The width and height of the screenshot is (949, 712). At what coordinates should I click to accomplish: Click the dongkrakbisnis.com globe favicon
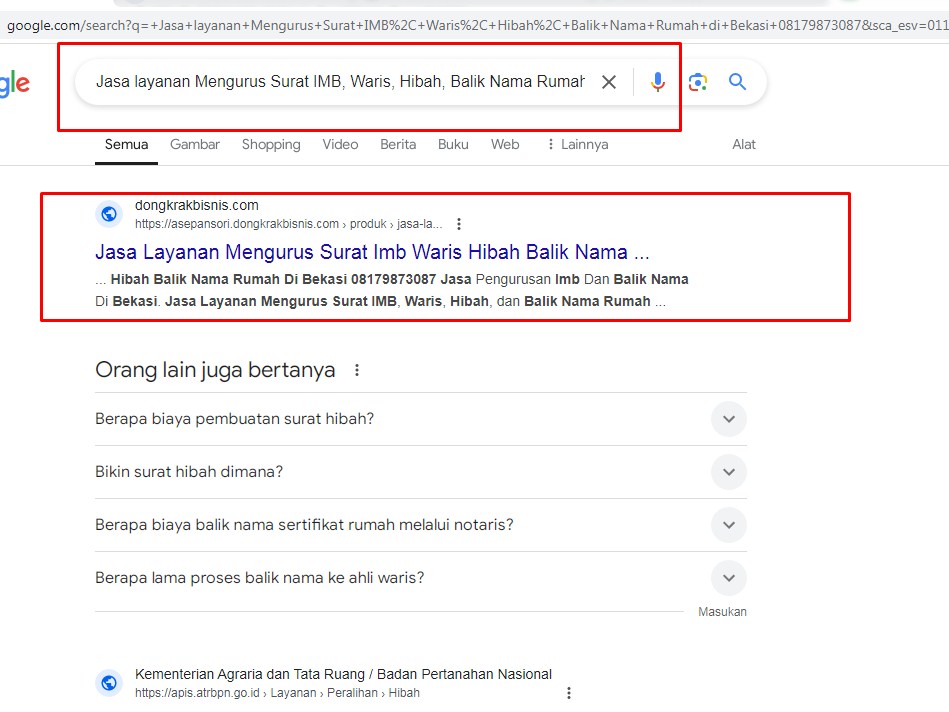(109, 214)
